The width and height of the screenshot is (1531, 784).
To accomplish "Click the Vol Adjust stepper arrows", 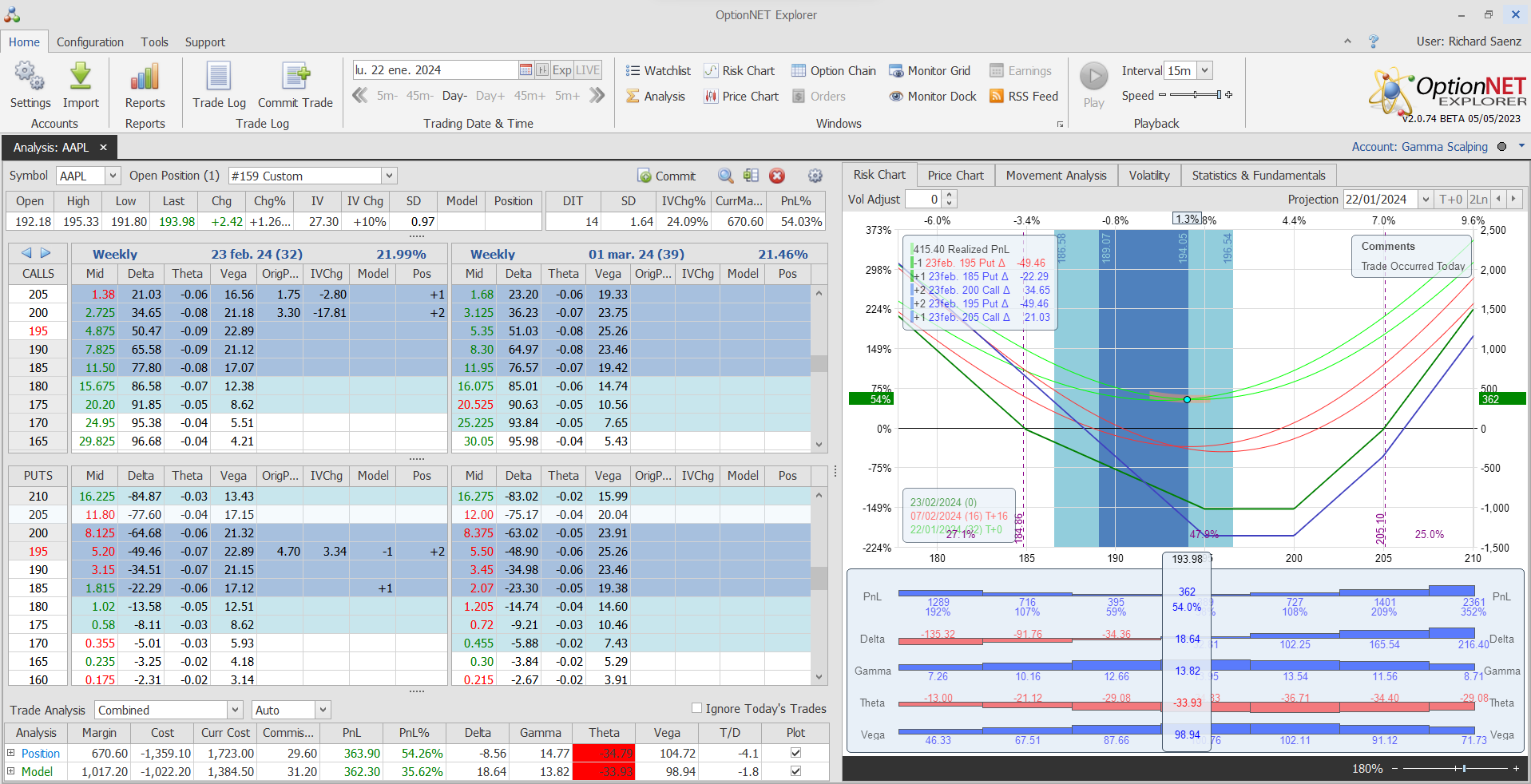I will coord(949,200).
